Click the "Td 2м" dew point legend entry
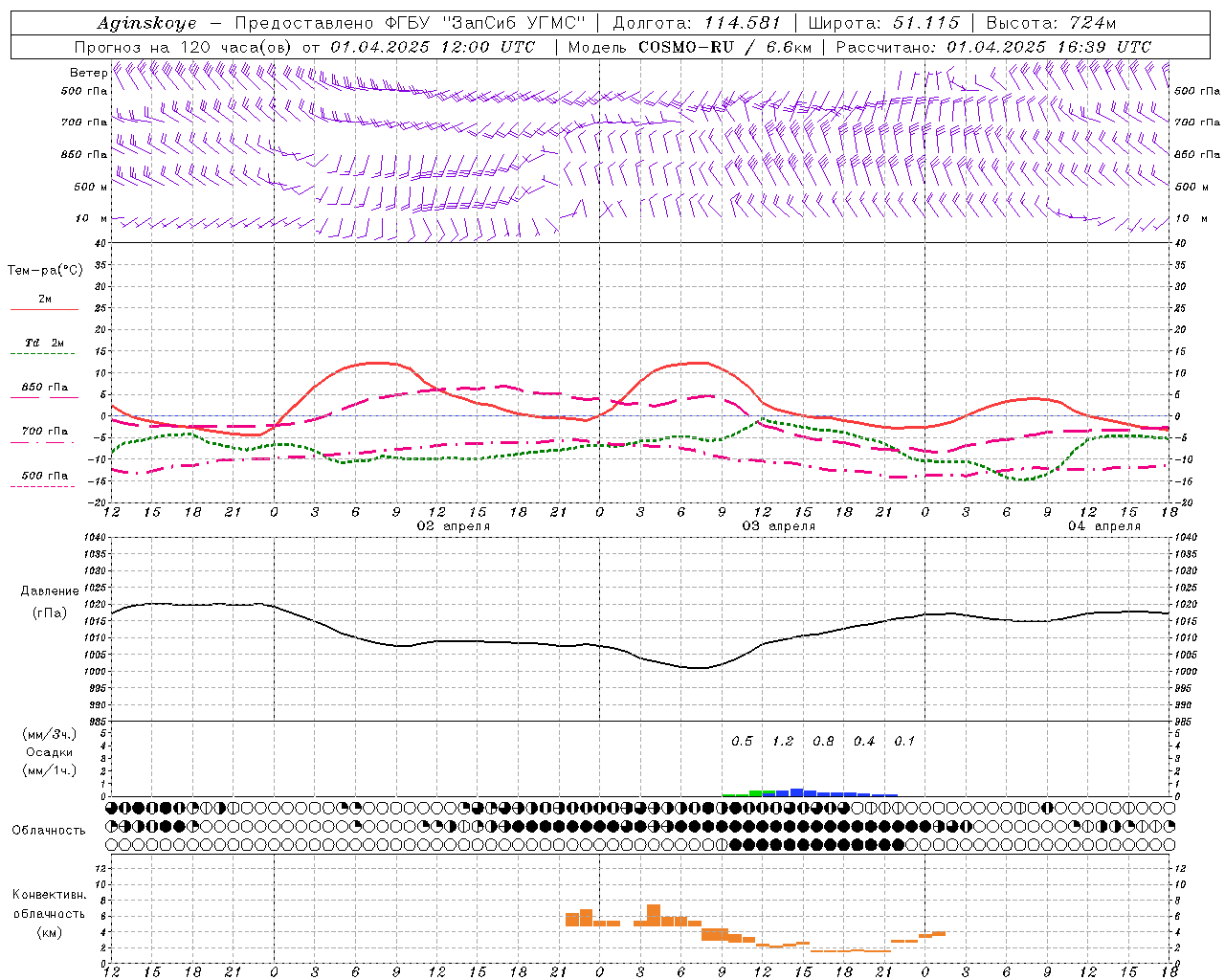 click(x=44, y=343)
